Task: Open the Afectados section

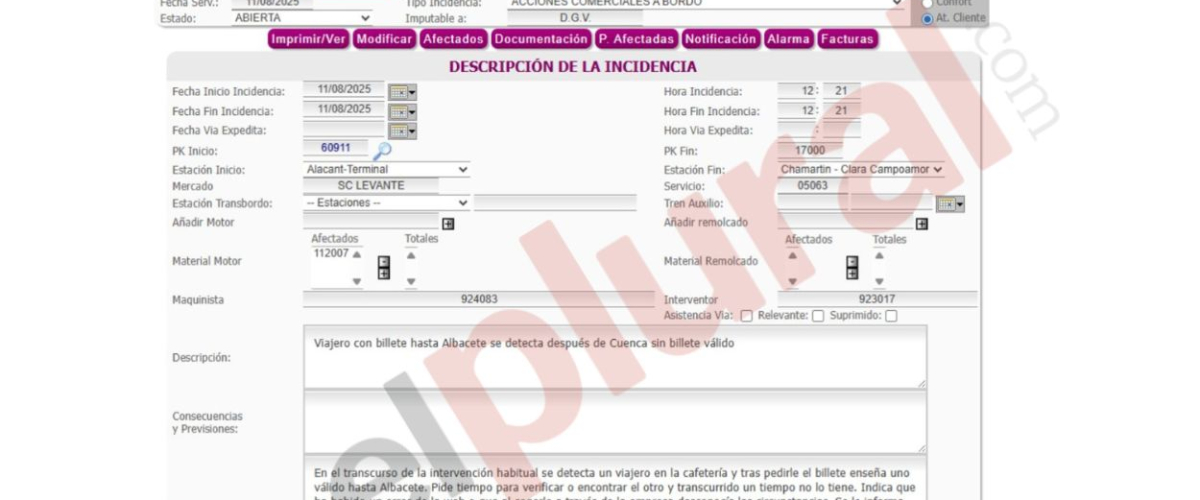Action: [x=453, y=39]
